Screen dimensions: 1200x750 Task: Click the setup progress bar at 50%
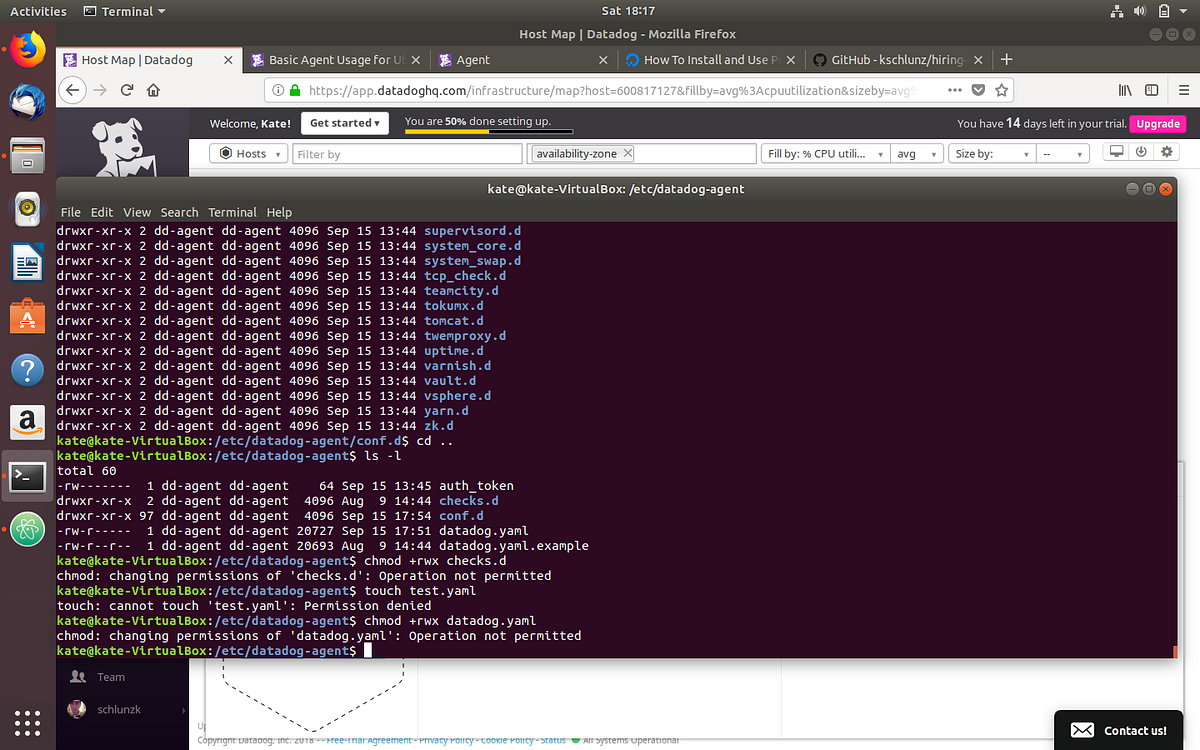[x=490, y=130]
